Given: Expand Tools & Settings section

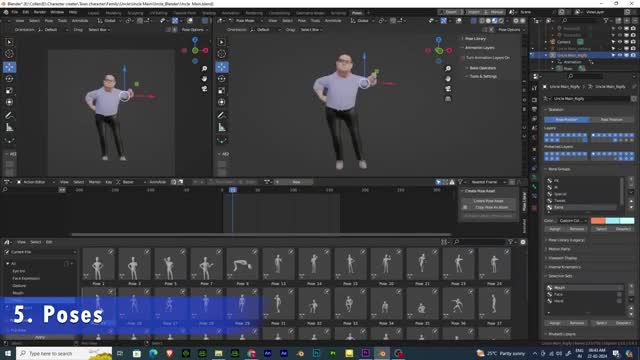Looking at the screenshot, I should tap(483, 76).
